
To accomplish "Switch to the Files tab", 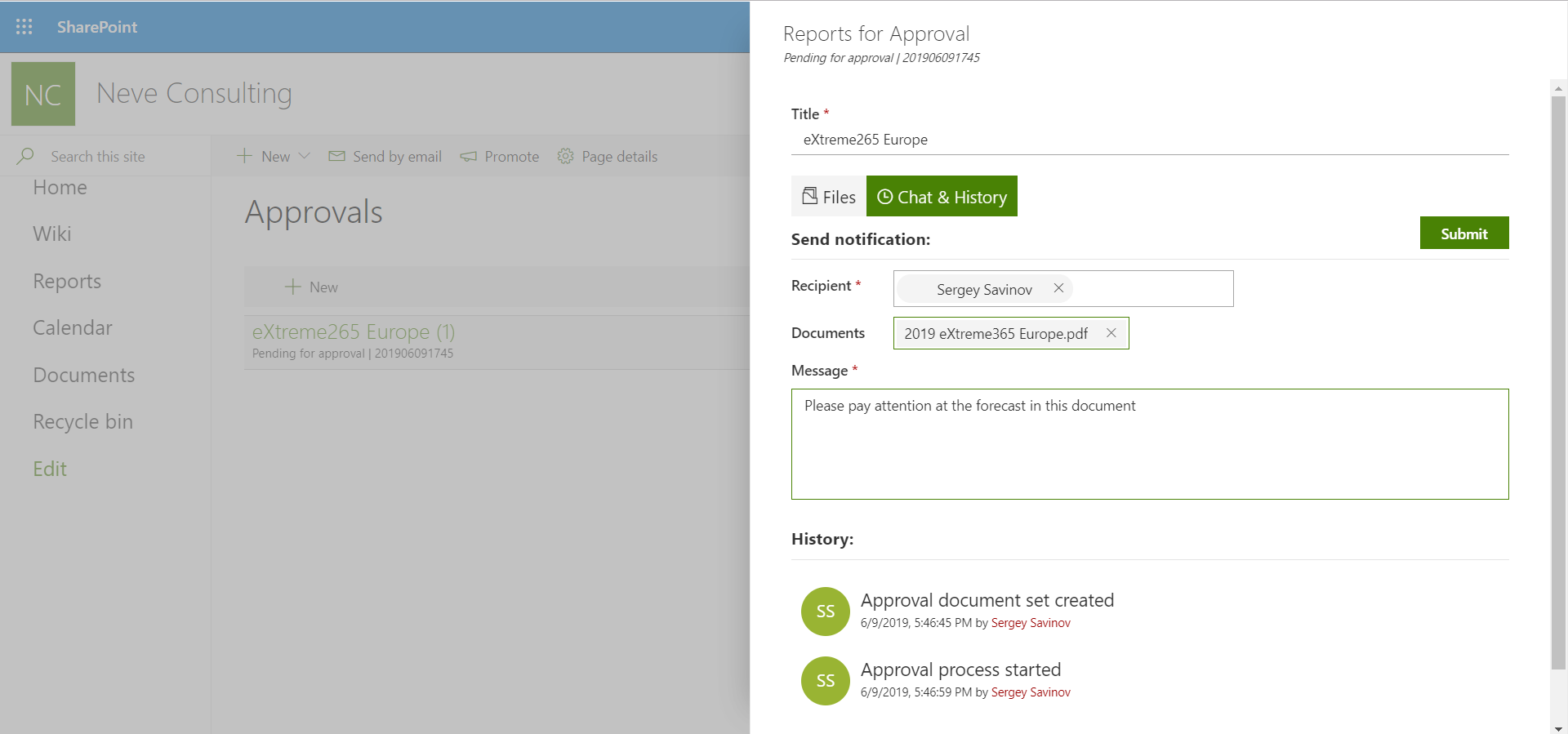I will pos(829,197).
